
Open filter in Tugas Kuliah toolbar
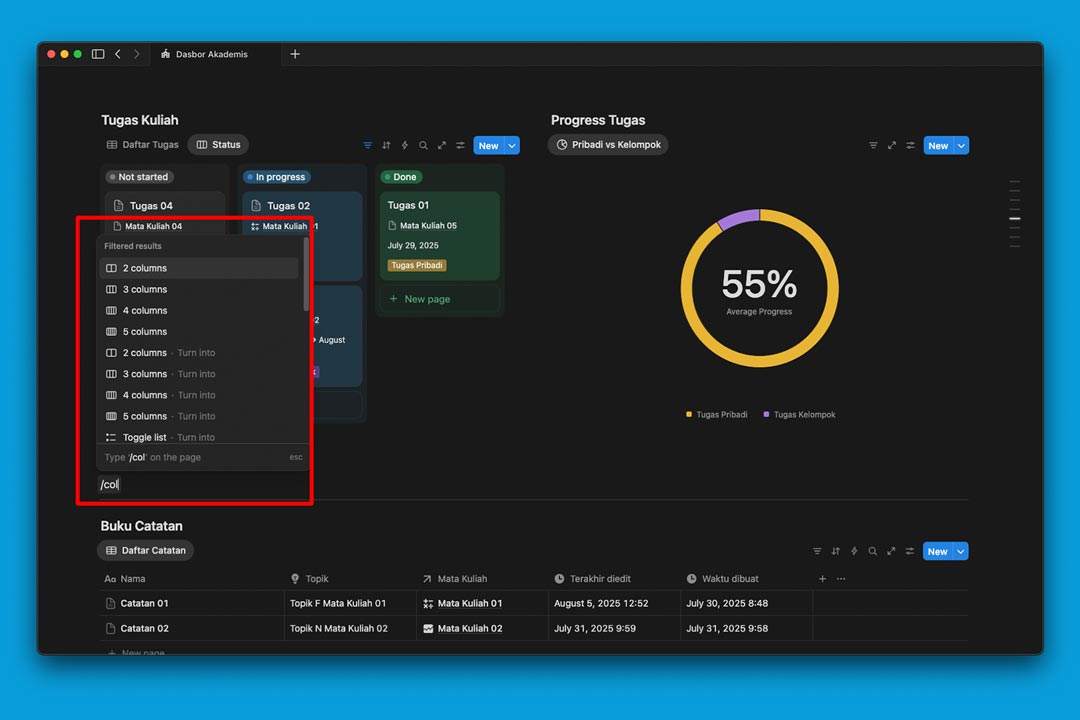point(368,145)
